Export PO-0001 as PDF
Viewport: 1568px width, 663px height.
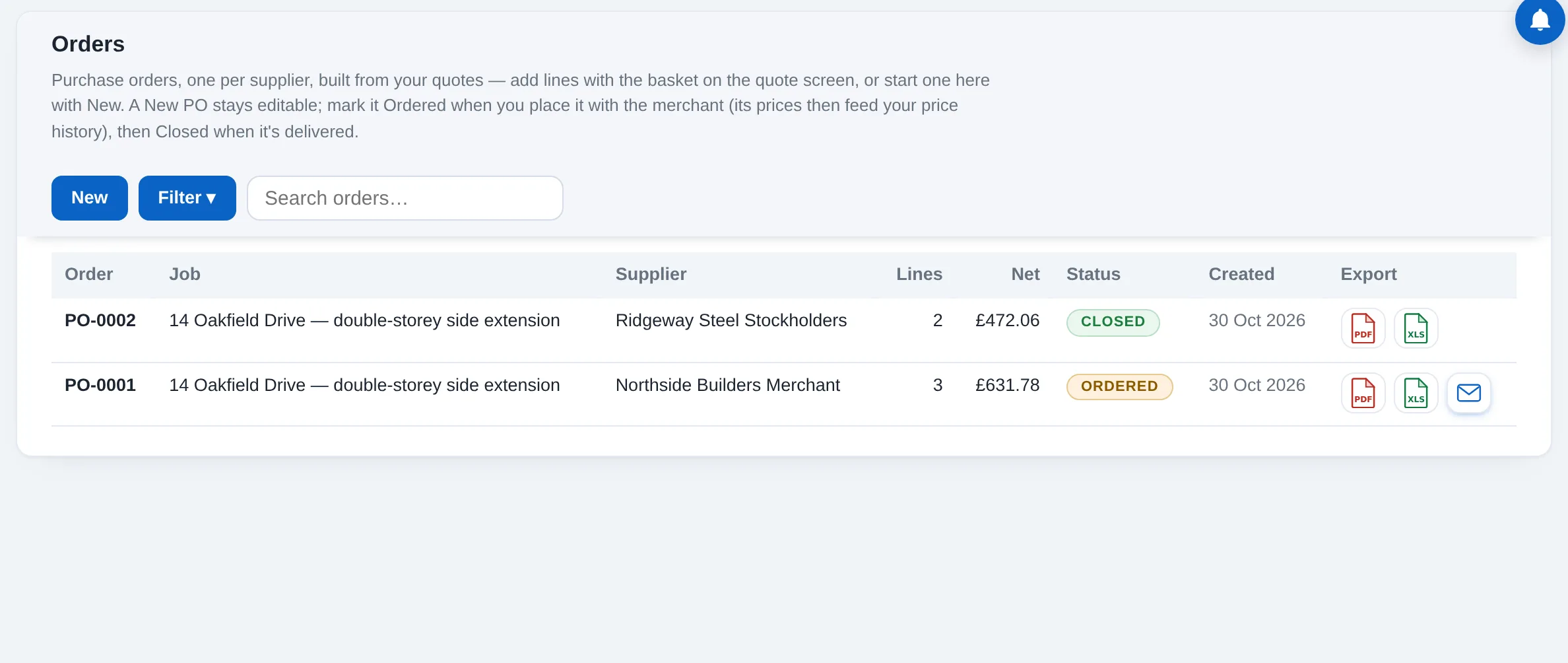click(1363, 393)
